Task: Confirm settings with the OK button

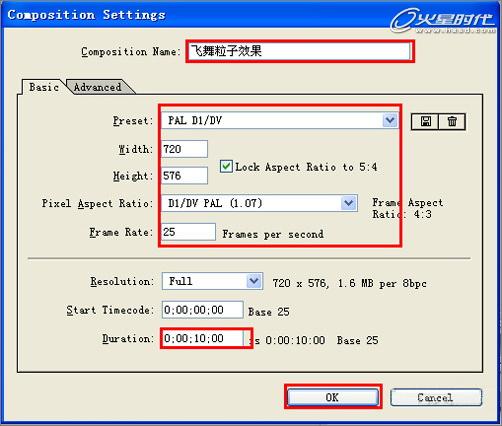Action: pyautogui.click(x=332, y=397)
